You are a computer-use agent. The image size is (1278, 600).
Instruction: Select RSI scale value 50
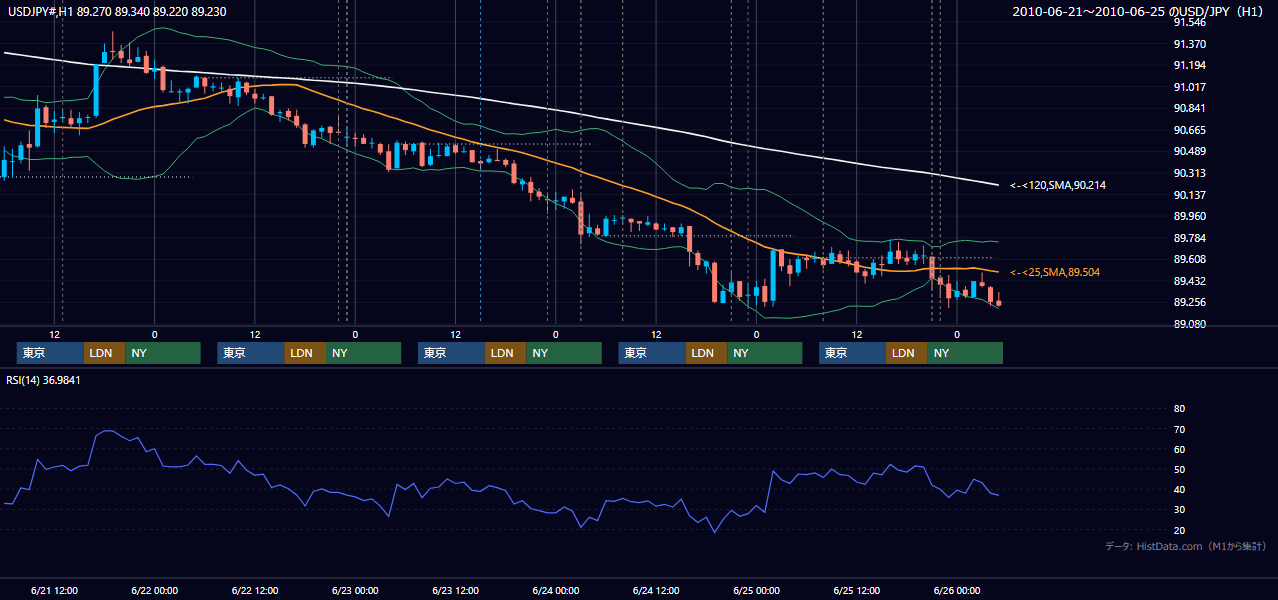(1179, 469)
